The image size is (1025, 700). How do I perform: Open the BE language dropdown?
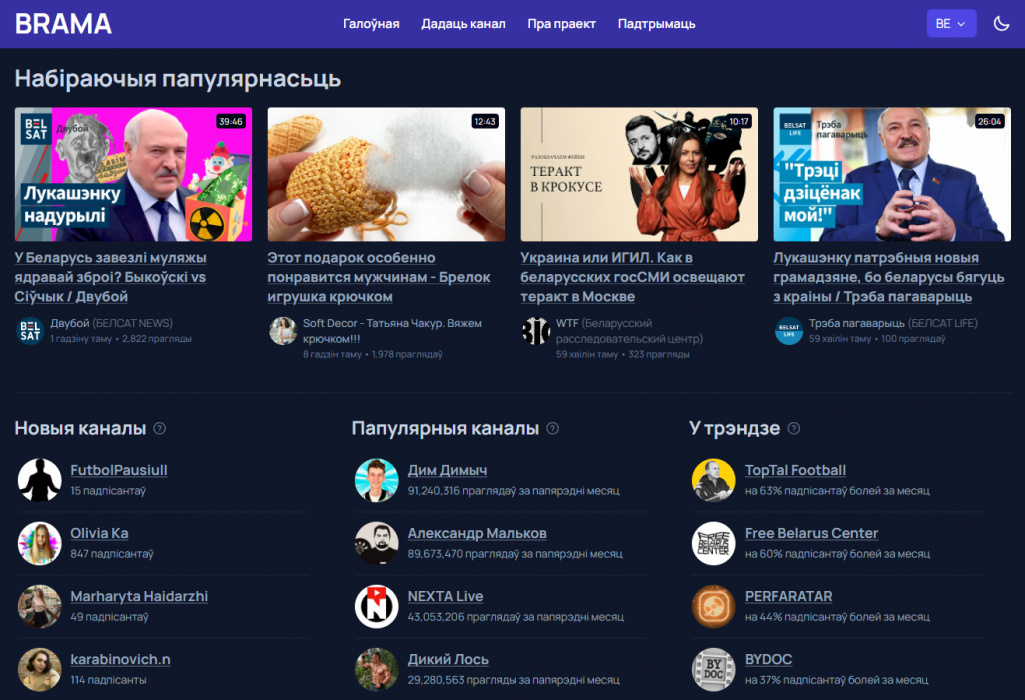coord(951,24)
